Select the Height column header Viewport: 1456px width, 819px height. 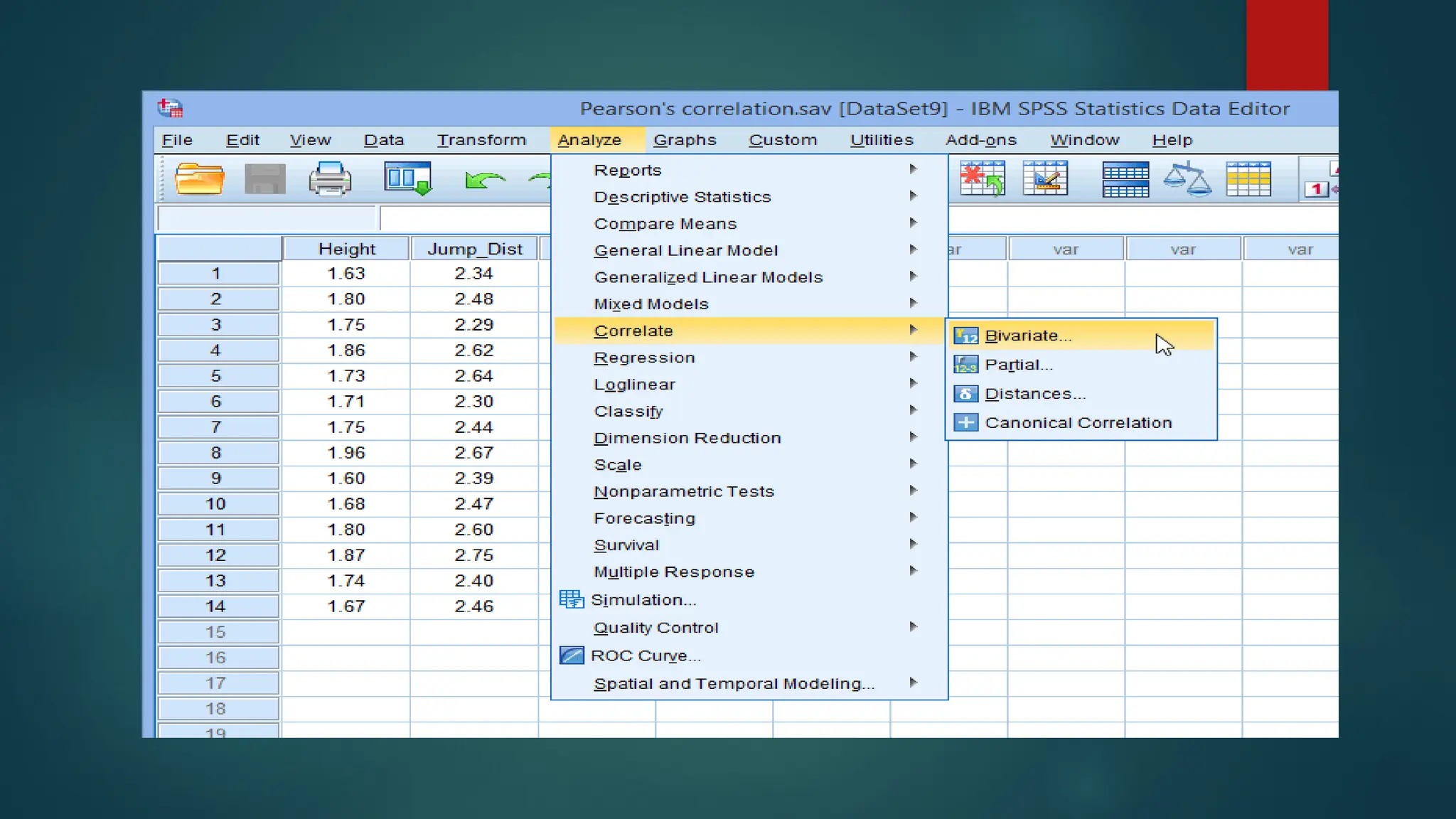(346, 249)
